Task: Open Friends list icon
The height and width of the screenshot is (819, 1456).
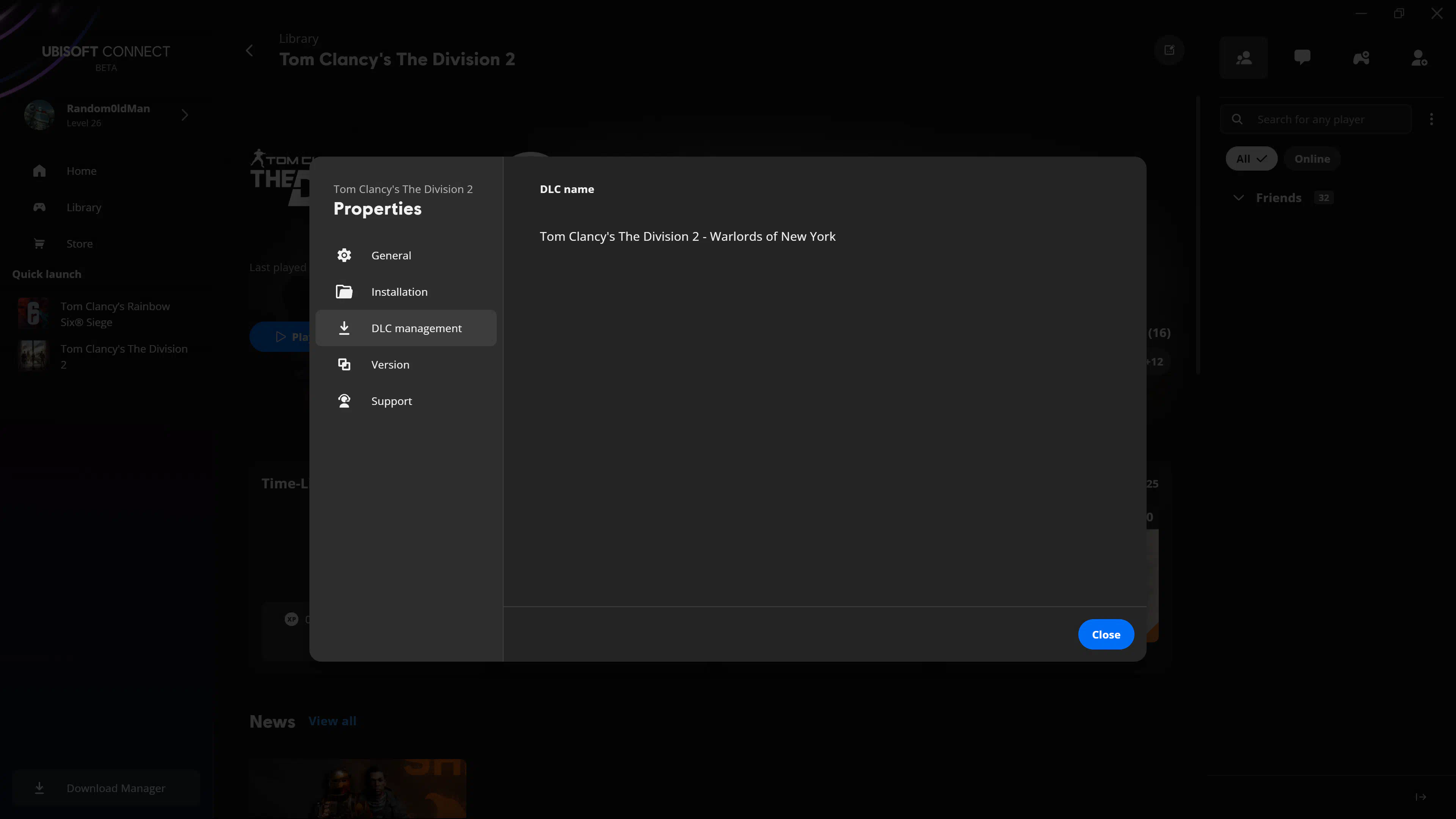Action: [x=1244, y=58]
